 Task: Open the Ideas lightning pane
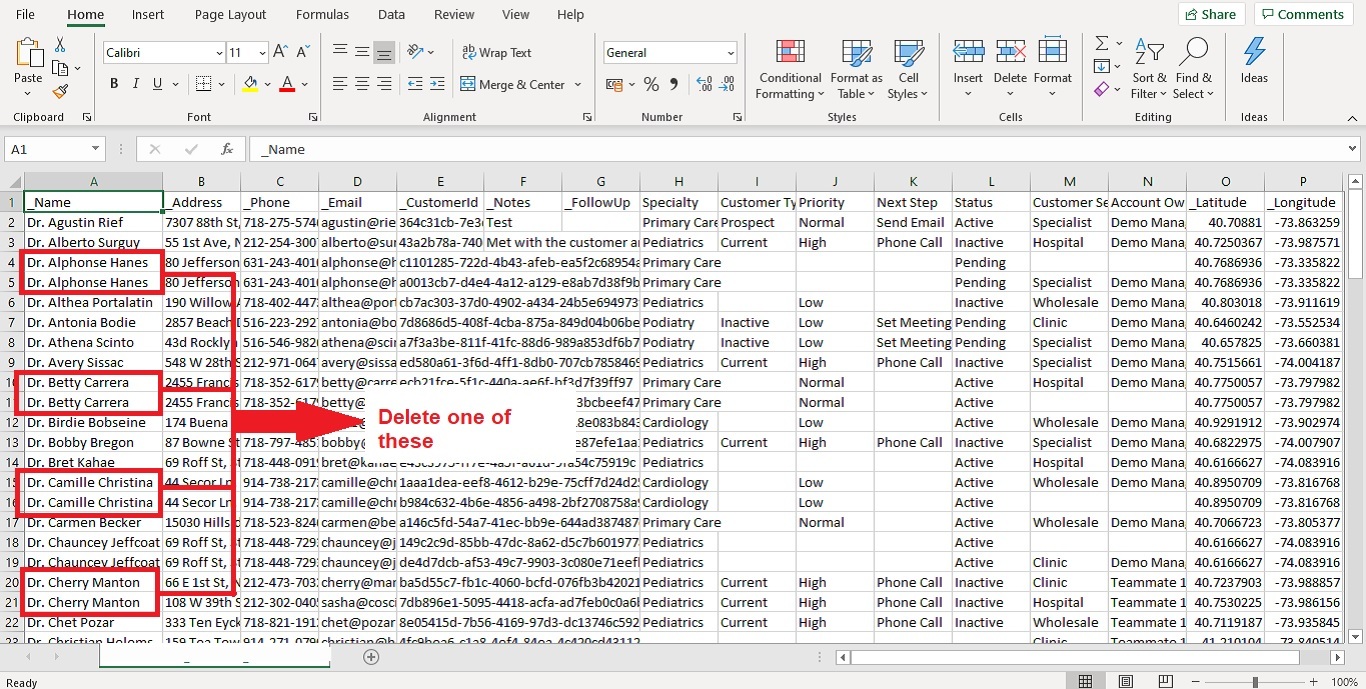[1254, 61]
